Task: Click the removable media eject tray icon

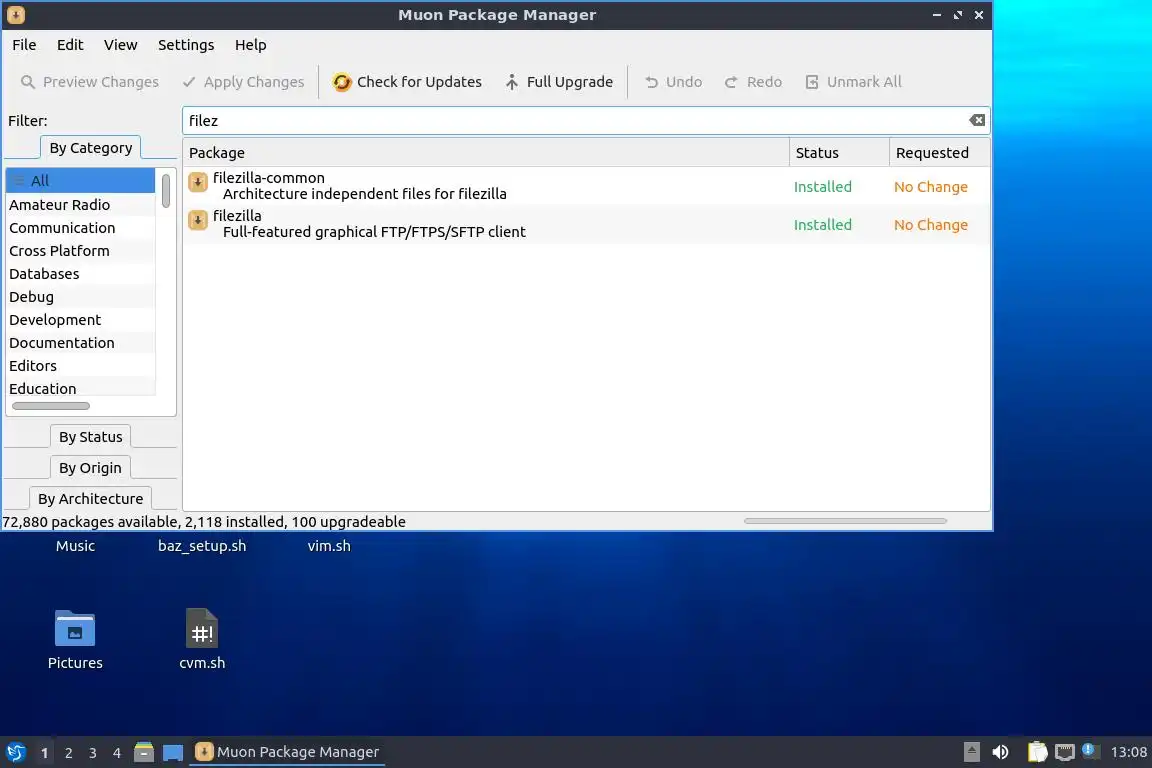Action: [x=971, y=752]
